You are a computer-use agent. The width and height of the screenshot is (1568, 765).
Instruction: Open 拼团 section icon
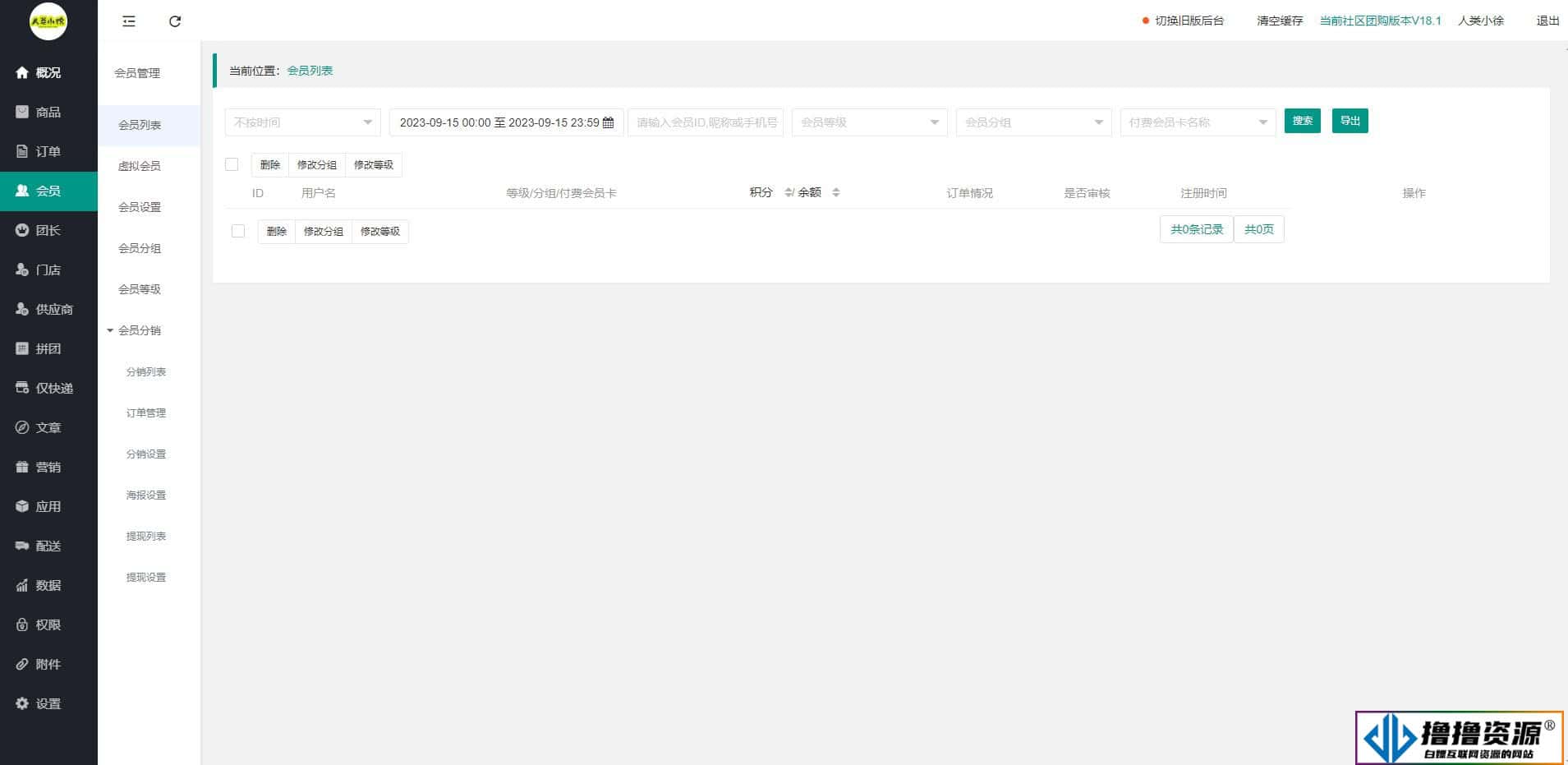[x=22, y=348]
